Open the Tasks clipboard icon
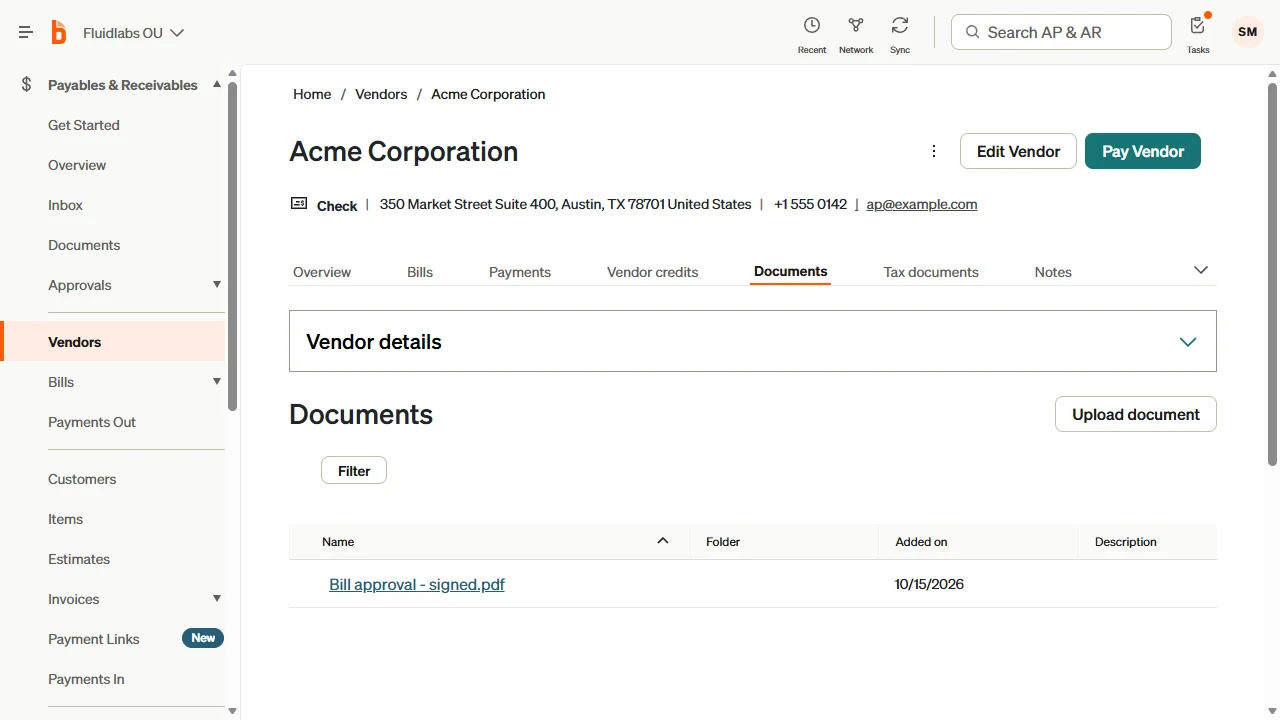The image size is (1280, 720). tap(1198, 26)
